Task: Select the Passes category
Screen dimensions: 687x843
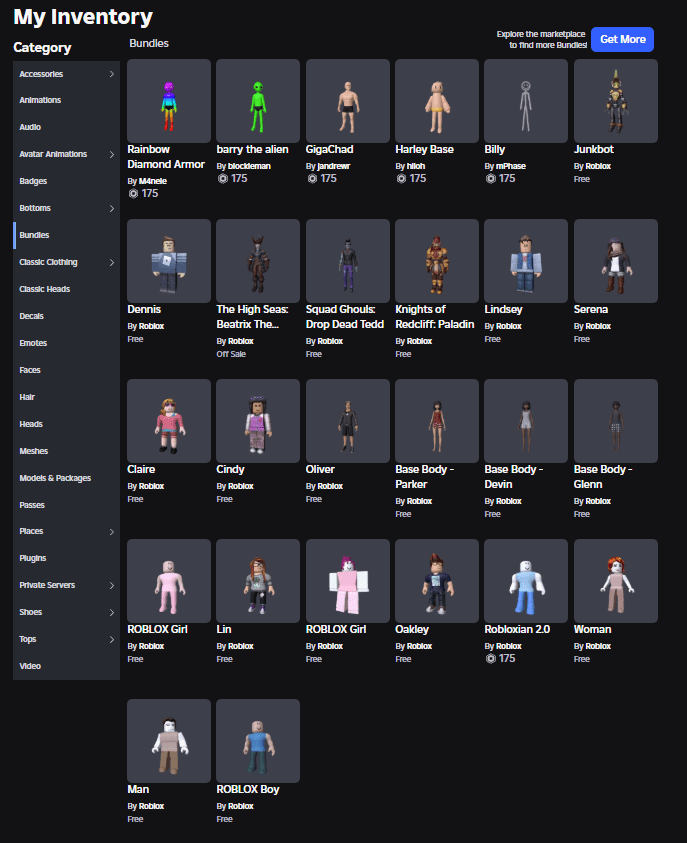Action: pos(67,505)
